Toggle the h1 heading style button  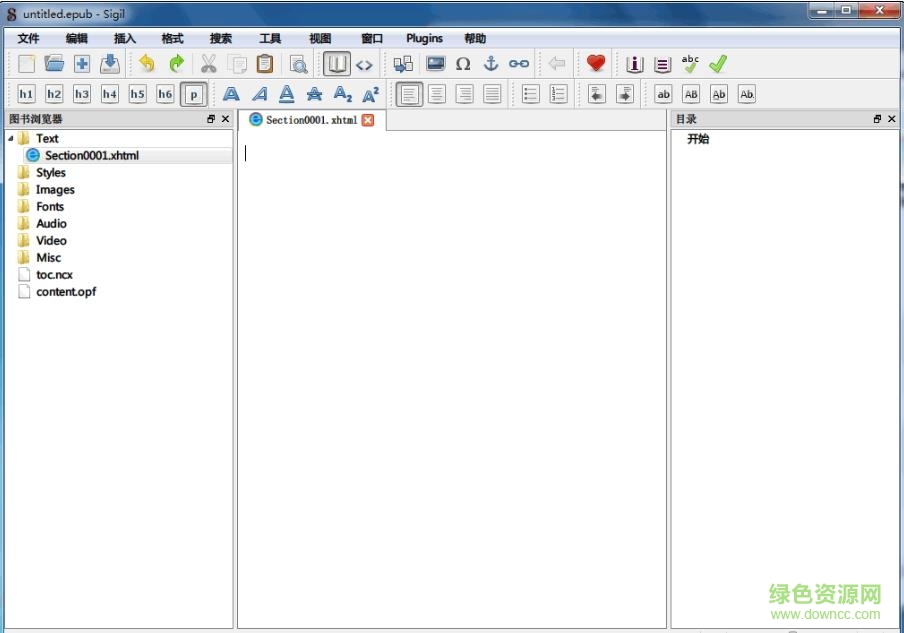point(26,94)
